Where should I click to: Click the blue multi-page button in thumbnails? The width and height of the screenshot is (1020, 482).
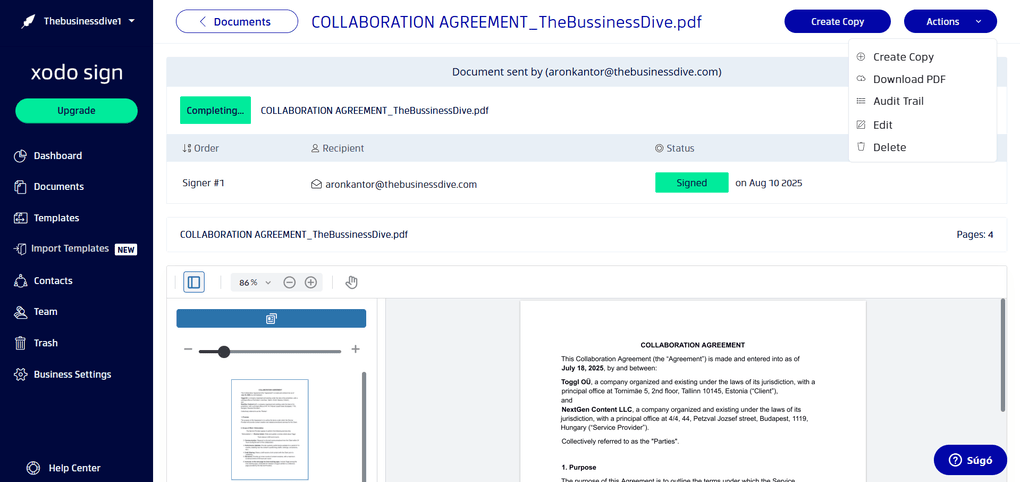coord(271,319)
